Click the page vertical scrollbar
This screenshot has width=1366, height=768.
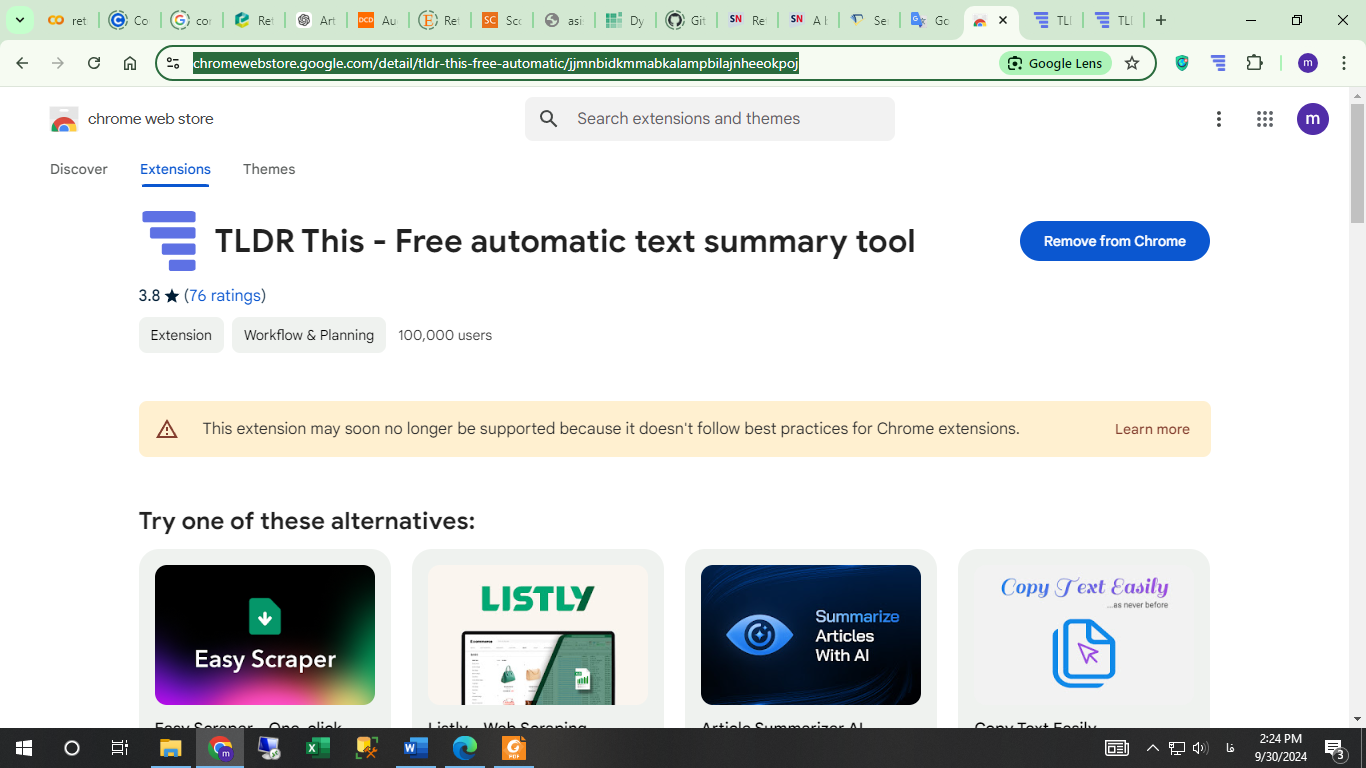click(x=1357, y=165)
